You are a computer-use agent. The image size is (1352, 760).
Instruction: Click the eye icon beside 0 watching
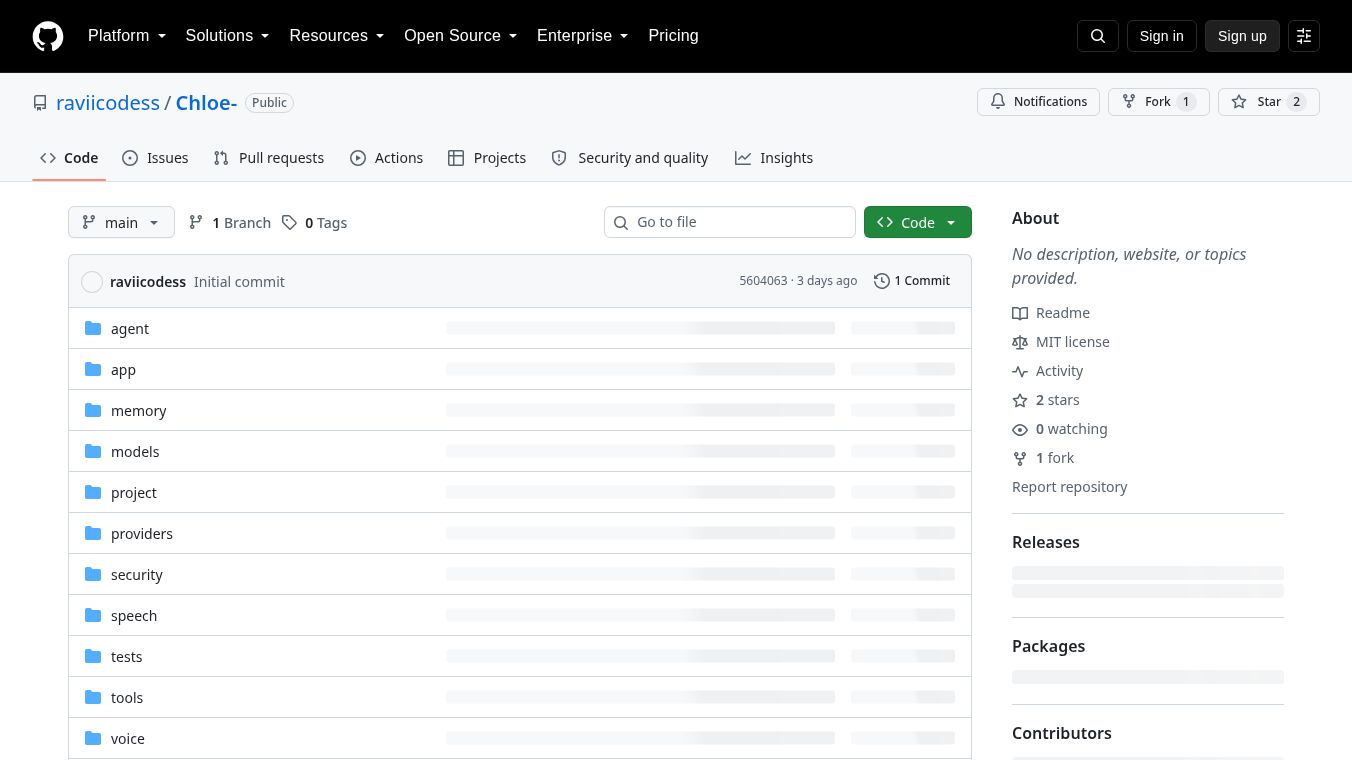[1020, 429]
